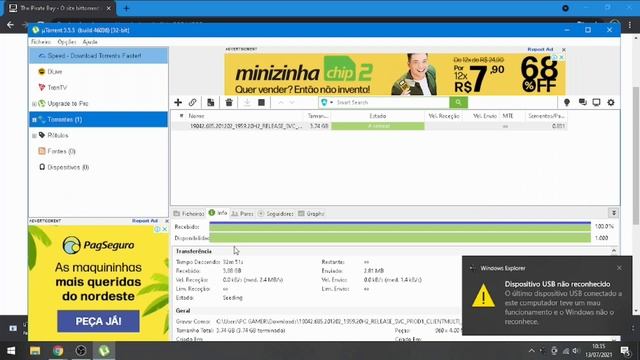The image size is (640, 360).
Task: Open Google Chrome from the taskbar
Action: point(58,351)
